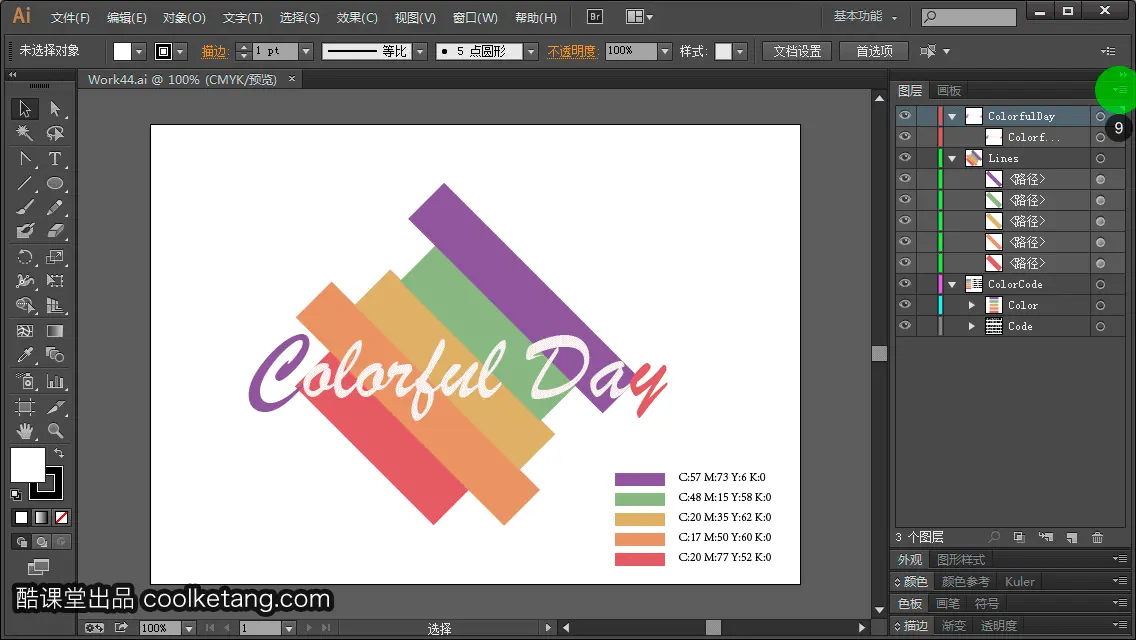
Task: Hide the ColorfulDay layer eye
Action: tap(905, 115)
